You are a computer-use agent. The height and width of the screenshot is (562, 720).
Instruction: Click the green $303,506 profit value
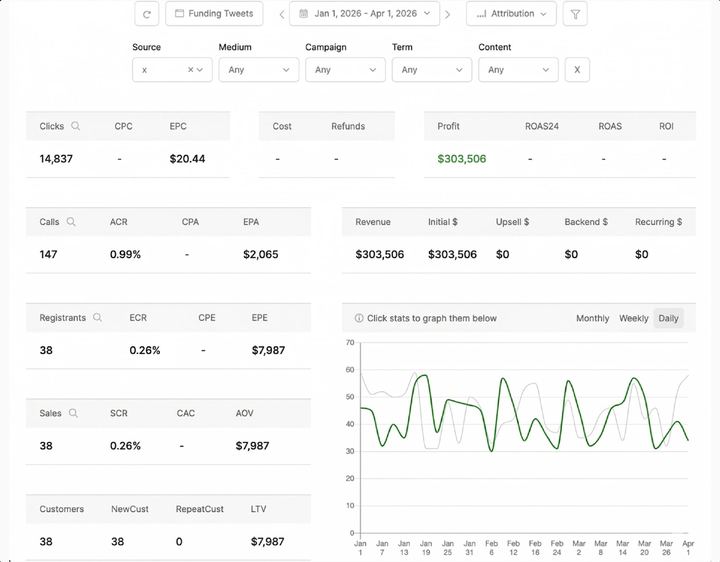[461, 159]
